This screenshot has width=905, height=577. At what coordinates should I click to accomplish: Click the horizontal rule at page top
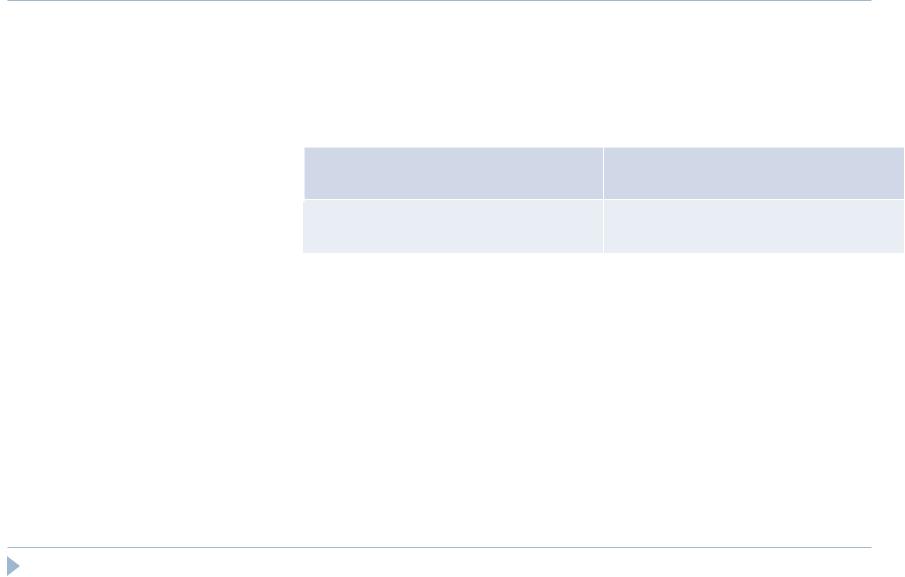coord(439,1)
